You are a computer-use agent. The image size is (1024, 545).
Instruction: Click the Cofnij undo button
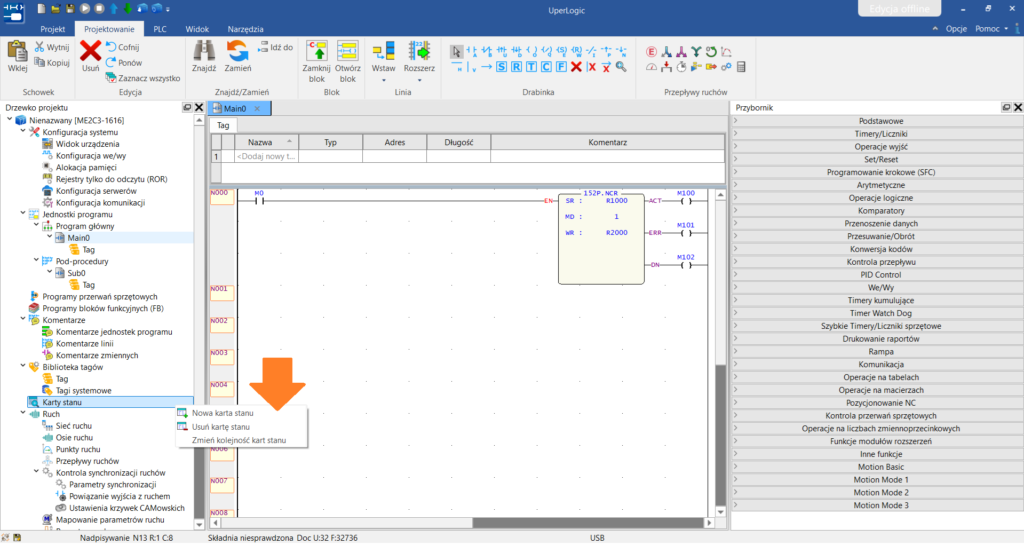[x=123, y=47]
